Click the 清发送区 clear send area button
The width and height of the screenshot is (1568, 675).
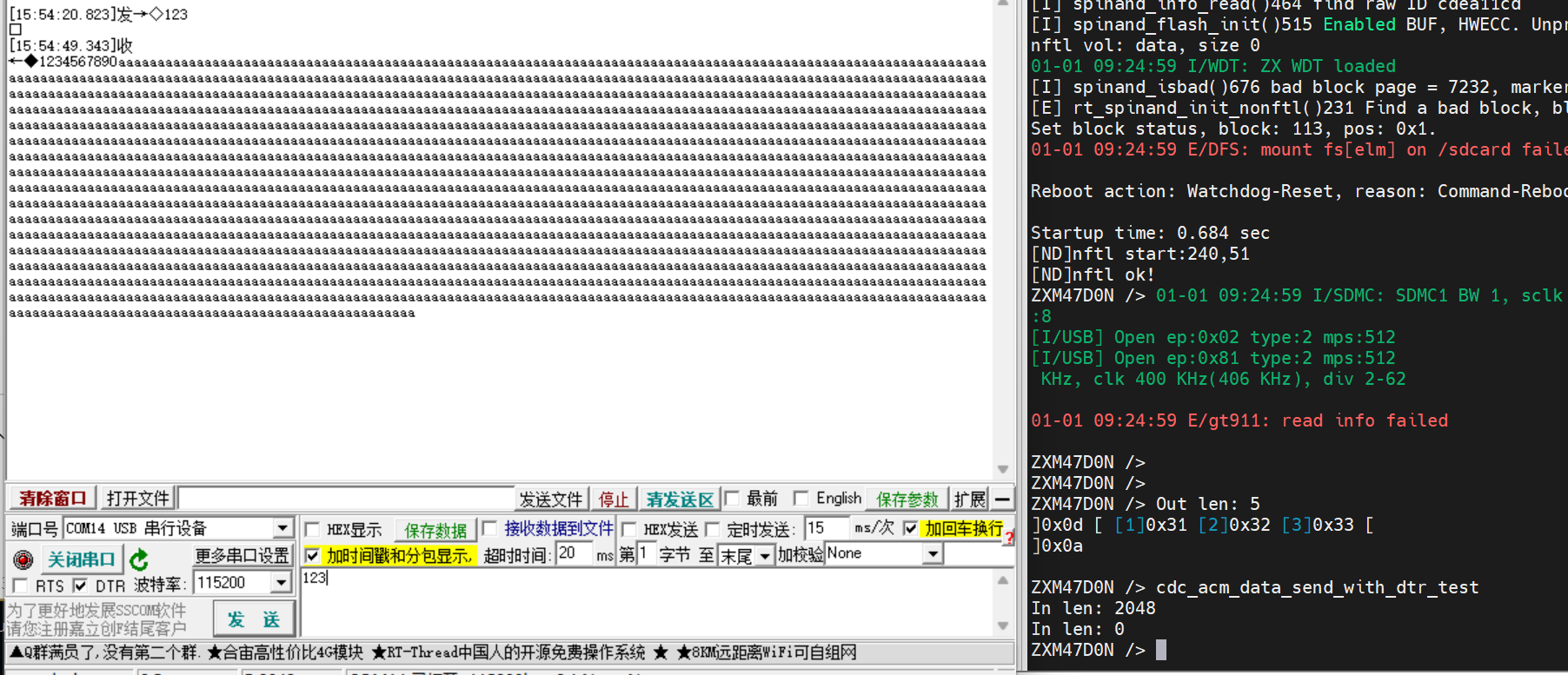click(679, 500)
